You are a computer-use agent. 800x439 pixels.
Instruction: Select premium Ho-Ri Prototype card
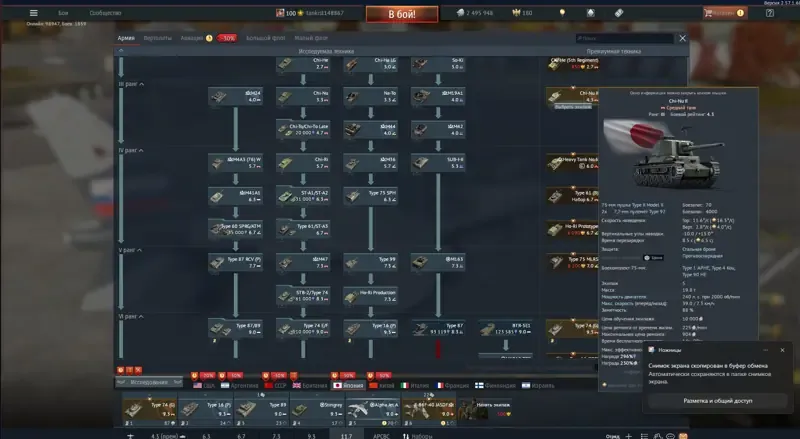pyautogui.click(x=572, y=229)
